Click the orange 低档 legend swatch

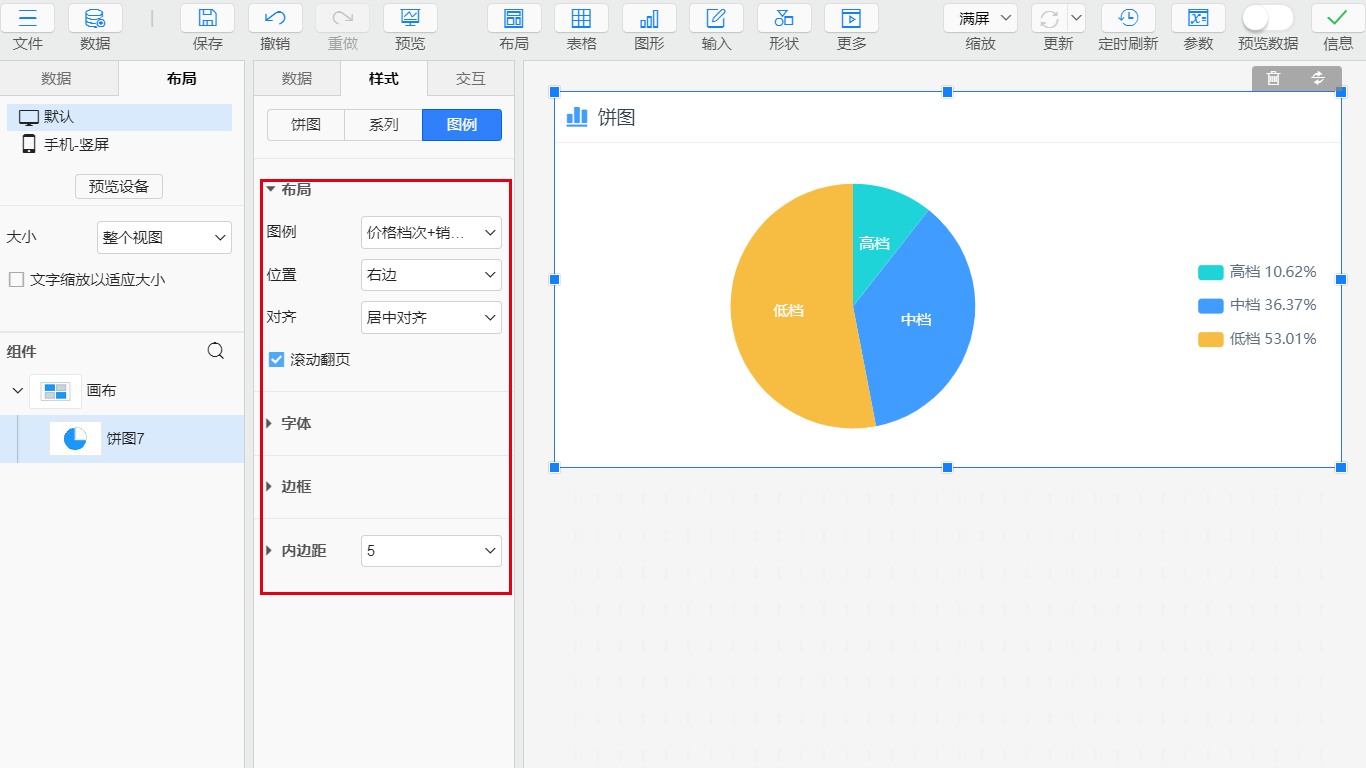pos(1210,339)
